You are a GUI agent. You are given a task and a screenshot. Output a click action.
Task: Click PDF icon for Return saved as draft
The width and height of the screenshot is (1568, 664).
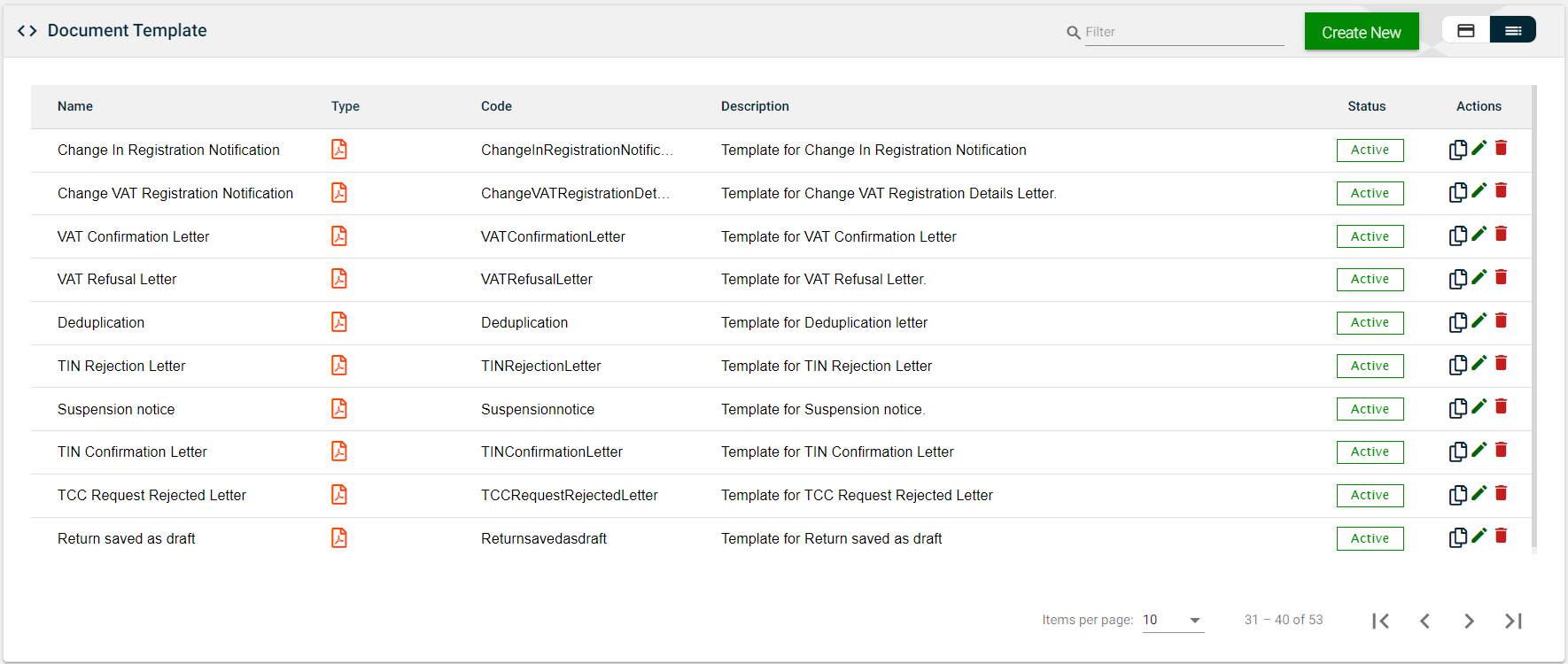(x=339, y=538)
